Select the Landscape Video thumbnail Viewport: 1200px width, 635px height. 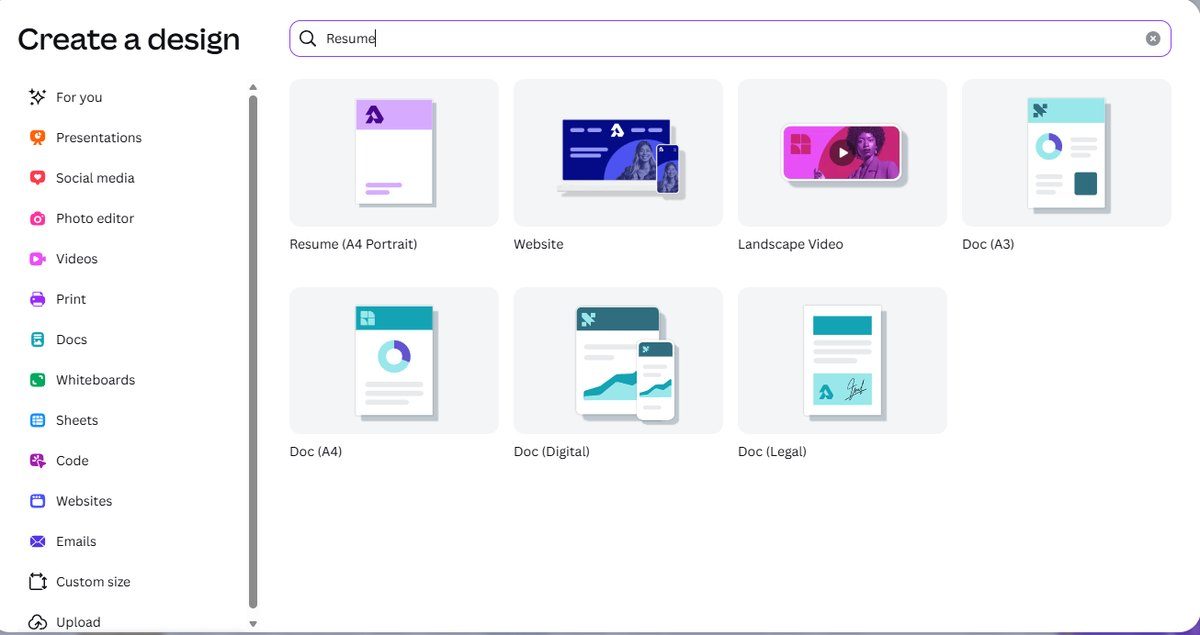[842, 153]
